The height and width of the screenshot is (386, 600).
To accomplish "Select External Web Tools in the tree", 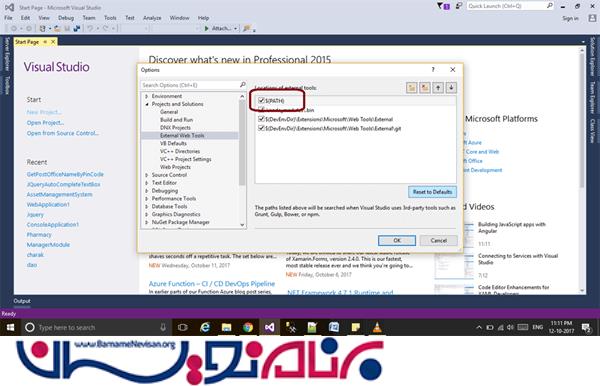I will click(182, 135).
